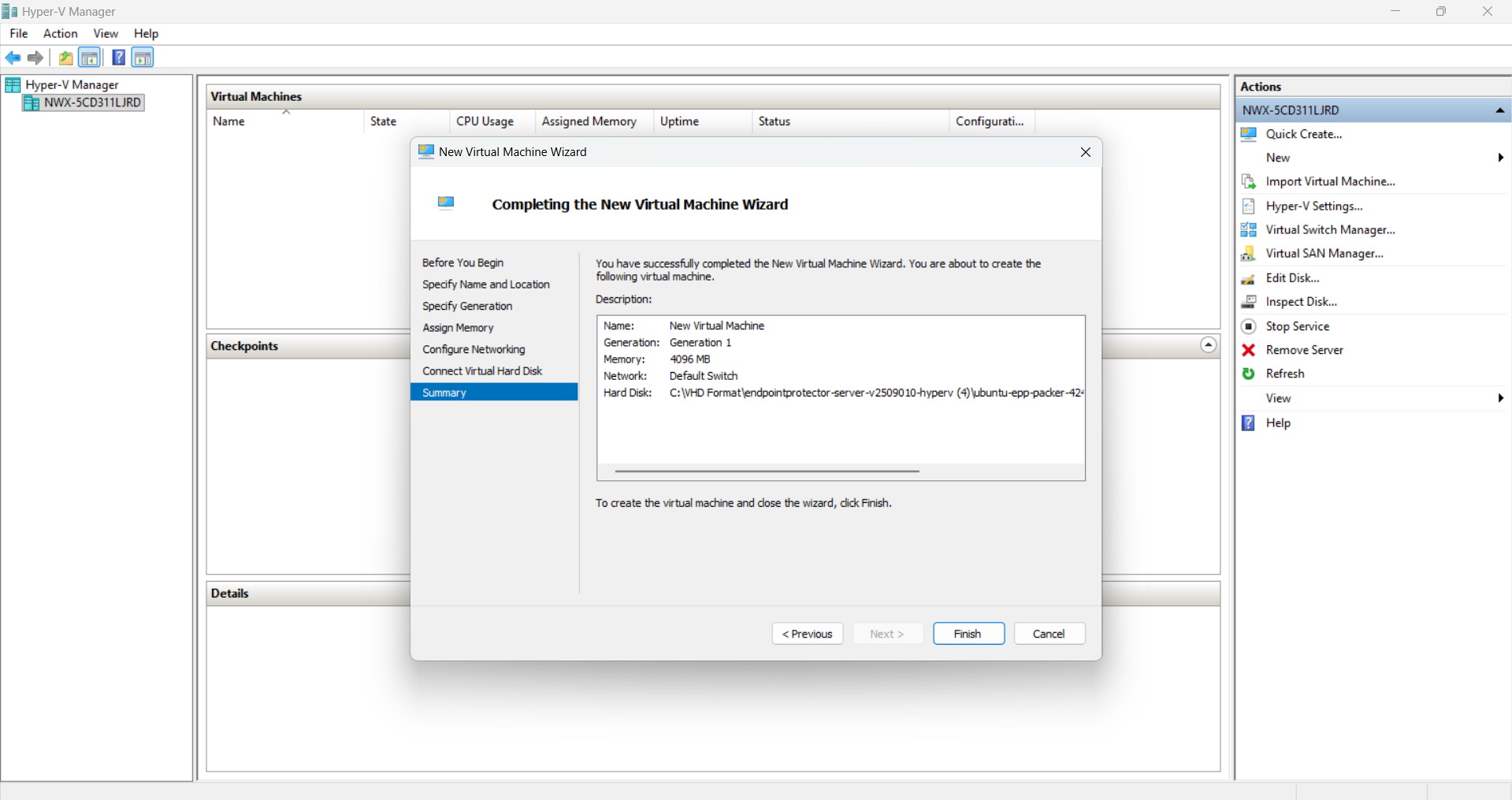The image size is (1512, 800).
Task: Expand the View submenu arrow
Action: point(1500,398)
